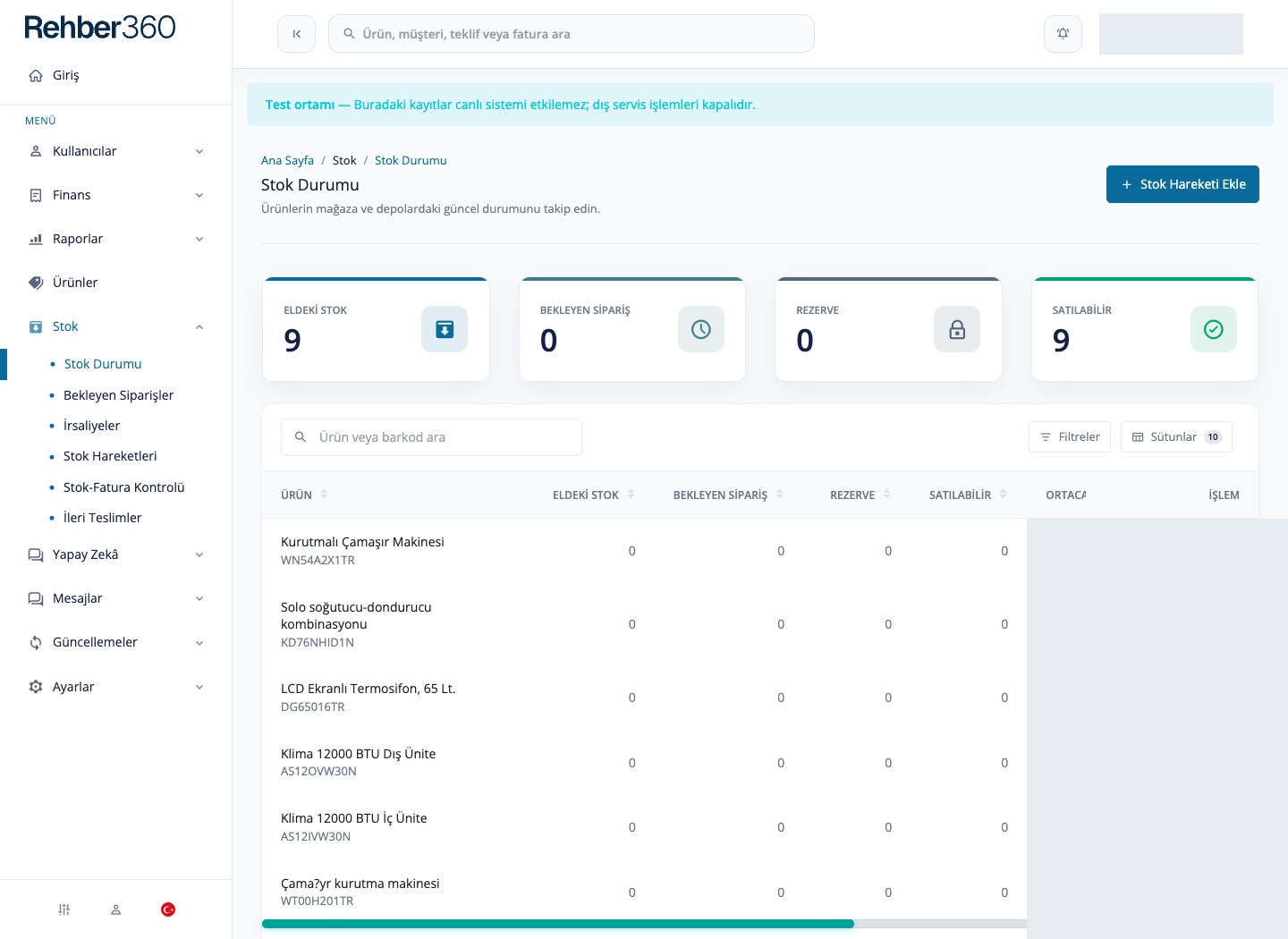Expand the Mesajlar menu
This screenshot has height=939, width=1288.
pyautogui.click(x=116, y=598)
